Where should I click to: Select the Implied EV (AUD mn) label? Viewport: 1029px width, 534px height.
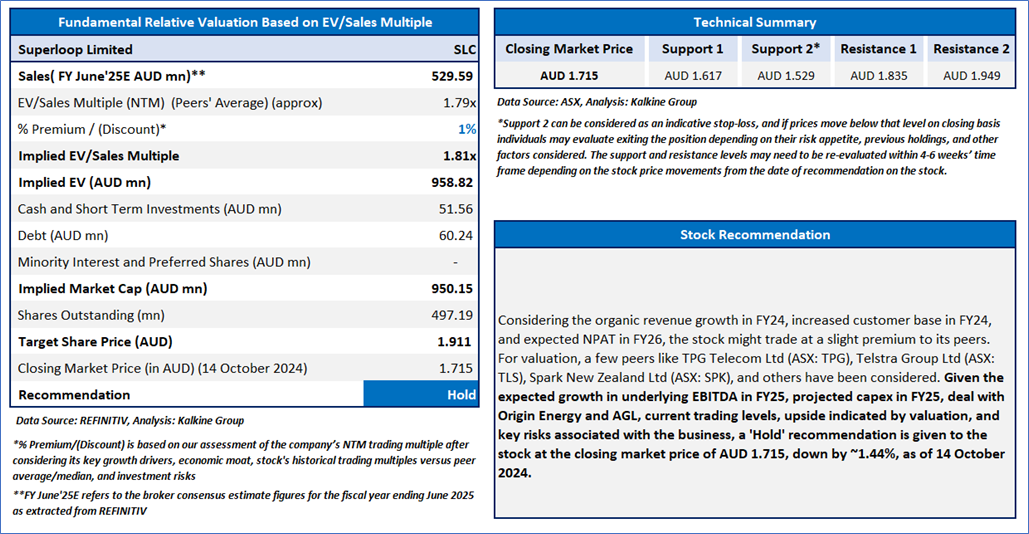pyautogui.click(x=84, y=182)
